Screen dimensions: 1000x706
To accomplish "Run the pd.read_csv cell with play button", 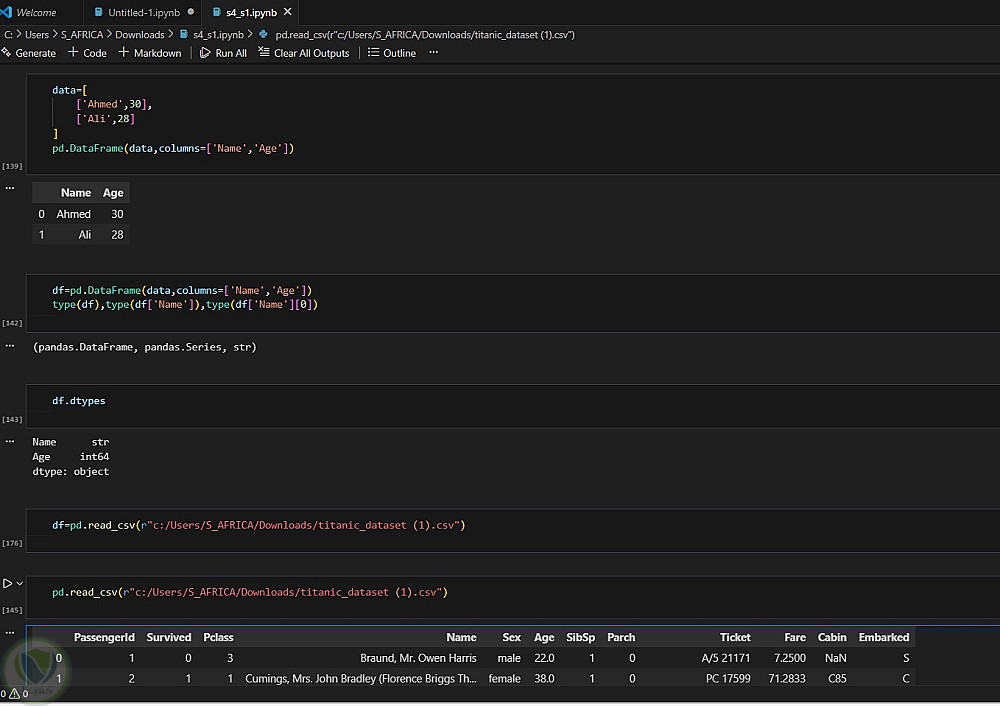I will click(x=8, y=583).
